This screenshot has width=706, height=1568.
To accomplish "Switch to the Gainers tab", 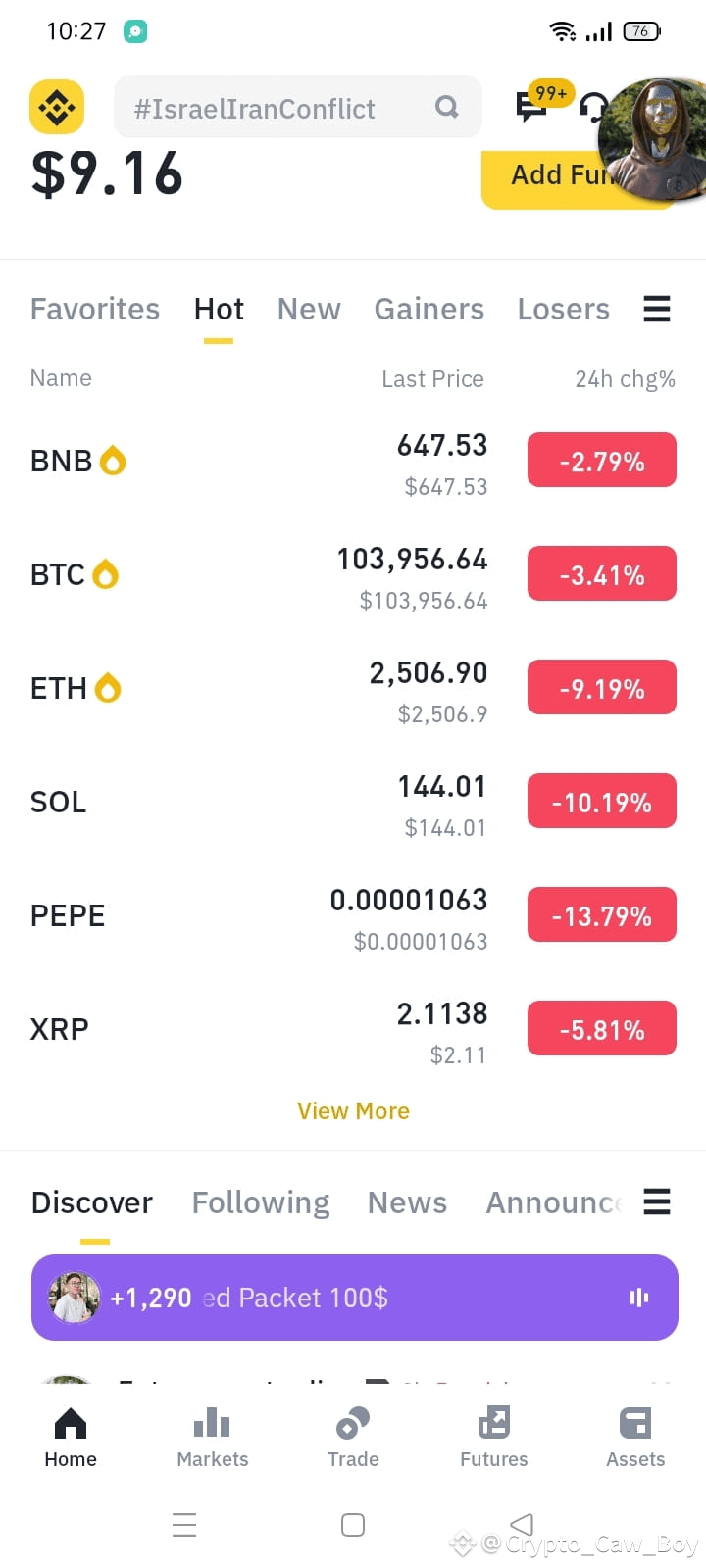I will [x=429, y=309].
